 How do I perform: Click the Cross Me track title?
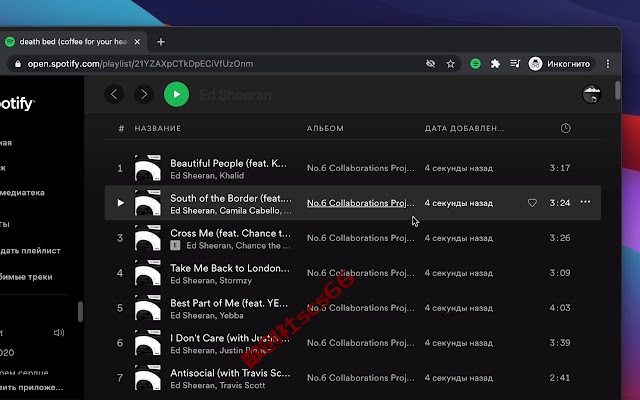230,233
